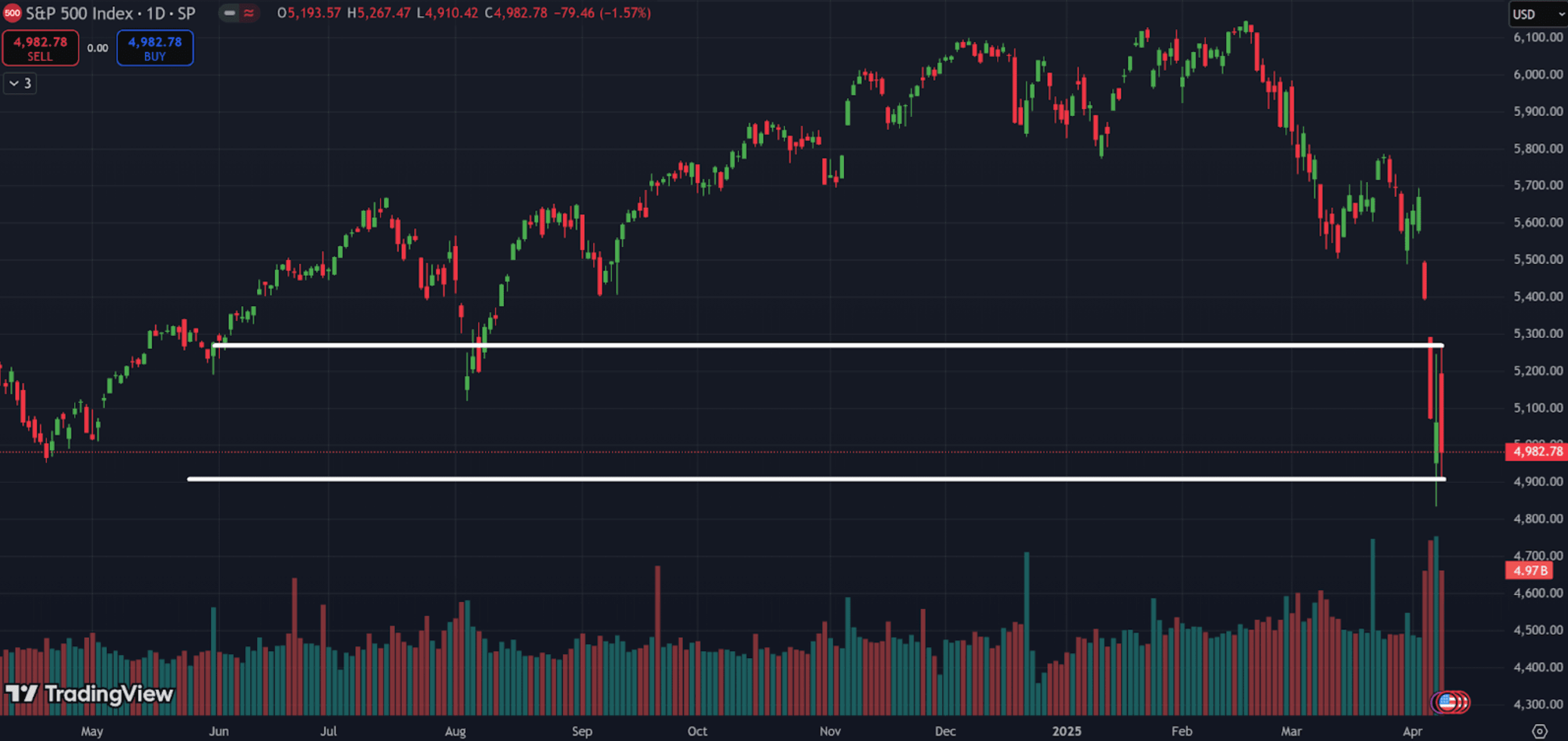Image resolution: width=1568 pixels, height=741 pixels.
Task: Click the Aug label on time axis
Action: pyautogui.click(x=455, y=731)
